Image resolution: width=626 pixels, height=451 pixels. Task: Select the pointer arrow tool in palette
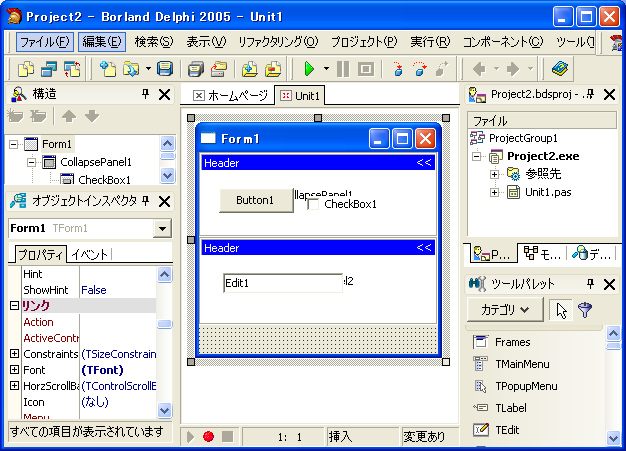(561, 310)
